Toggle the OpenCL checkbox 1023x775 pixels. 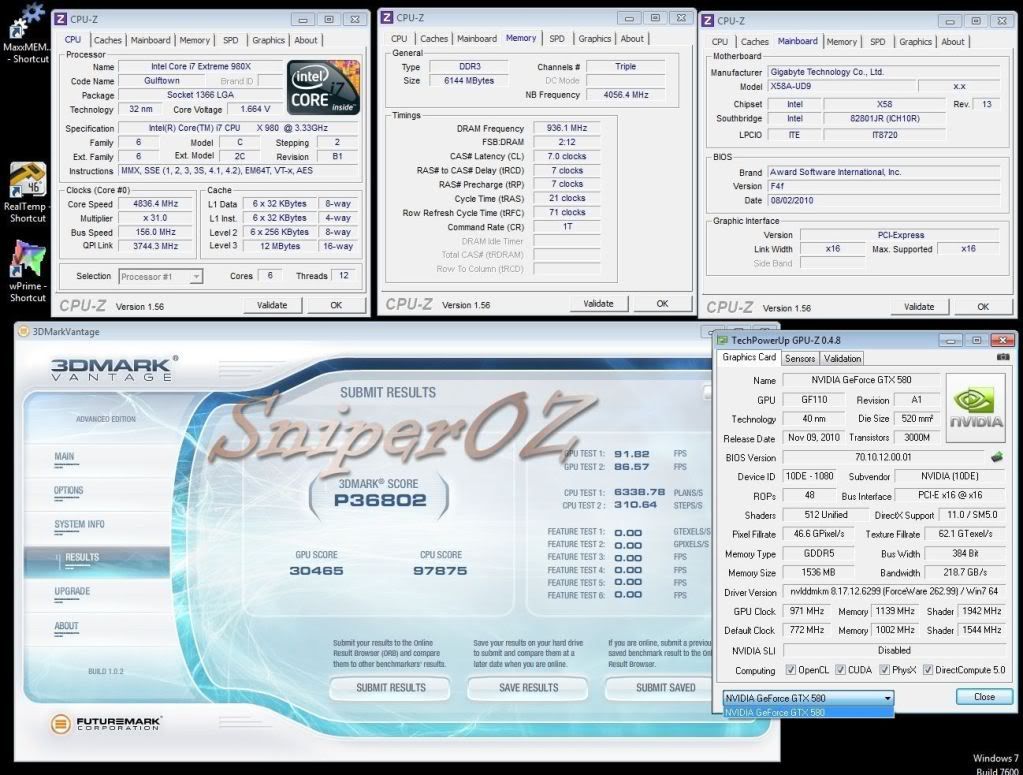click(x=791, y=670)
